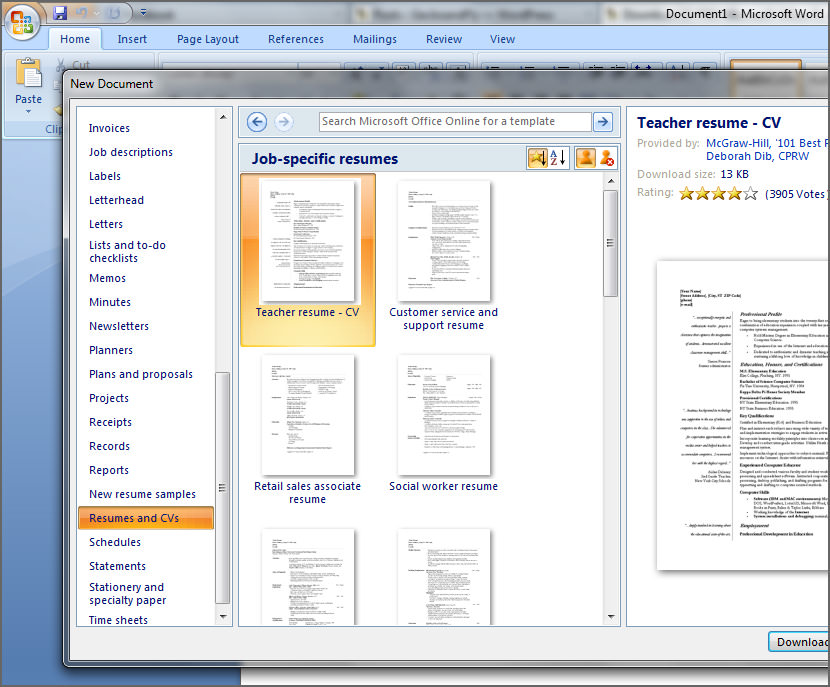Click the large Teacher resume preview image
Image resolution: width=830 pixels, height=687 pixels.
[x=743, y=415]
